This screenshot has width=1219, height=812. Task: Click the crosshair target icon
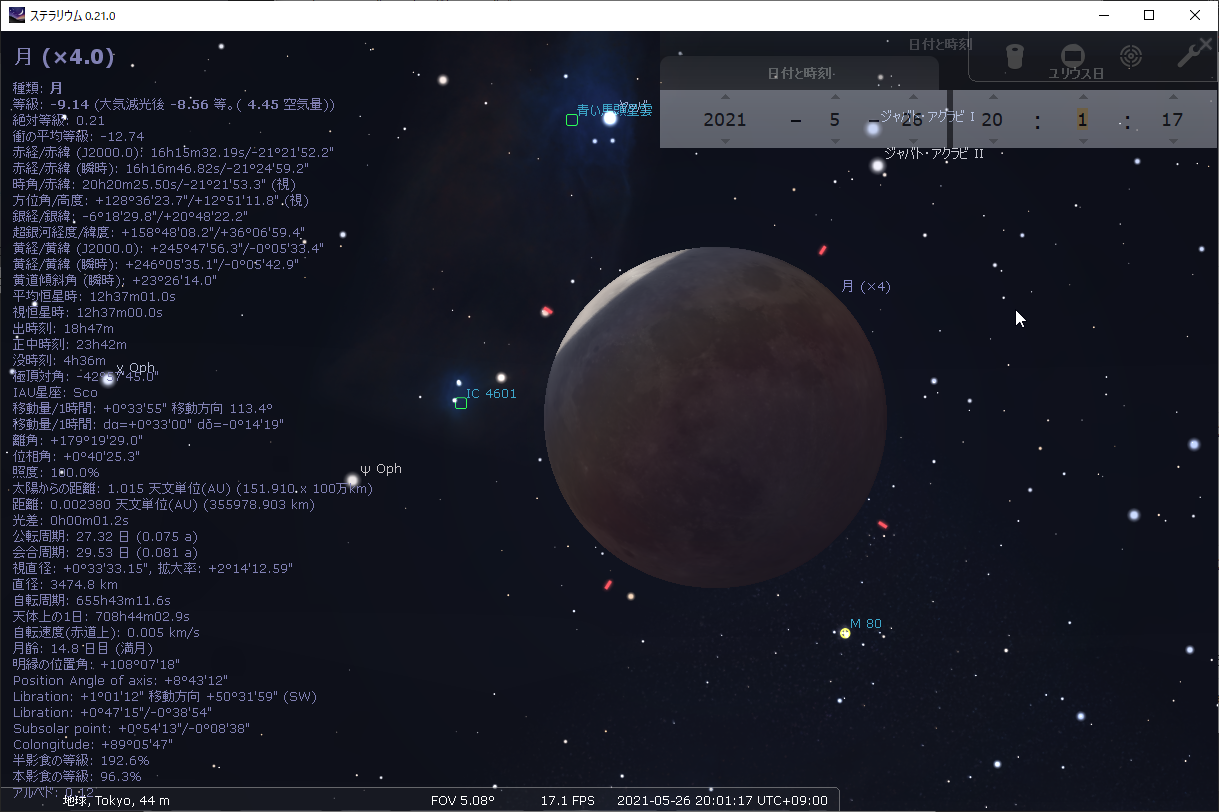click(x=1131, y=57)
